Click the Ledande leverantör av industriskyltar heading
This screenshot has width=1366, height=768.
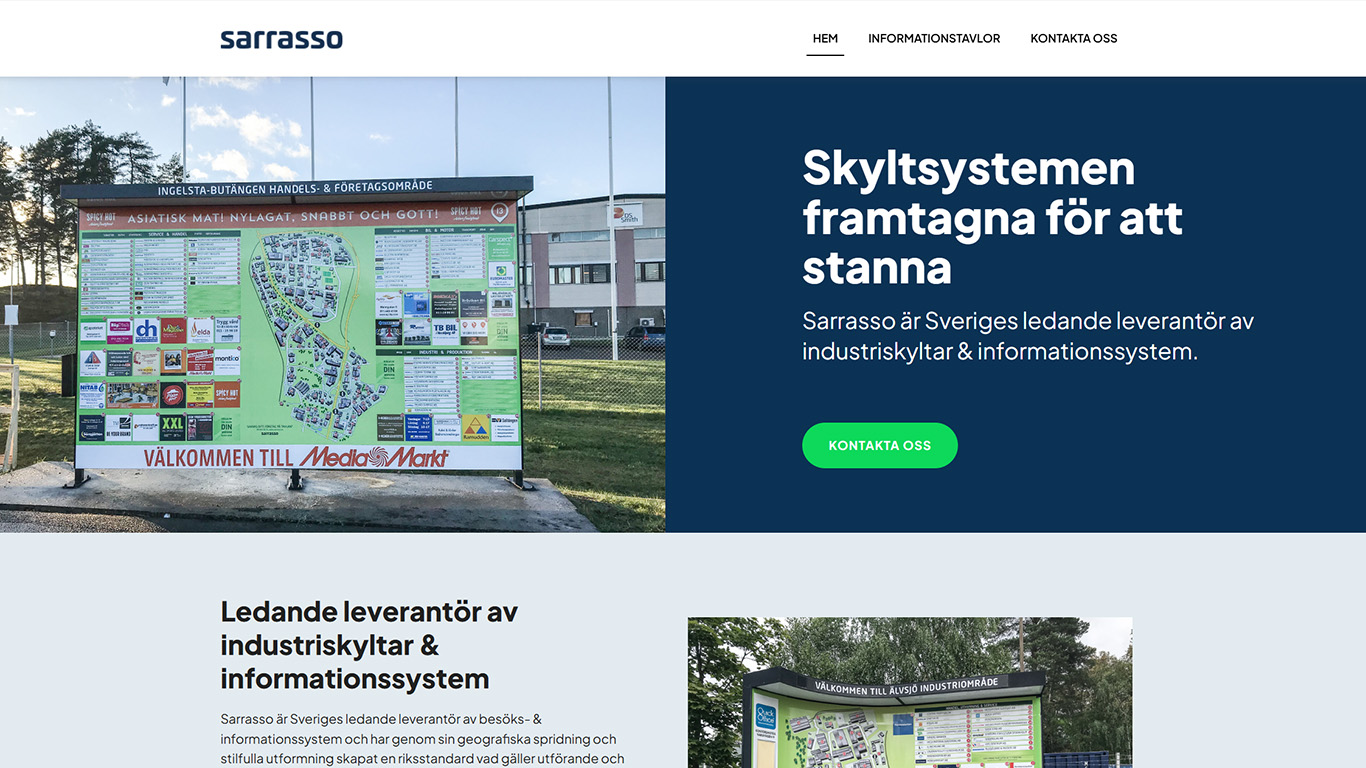click(369, 645)
